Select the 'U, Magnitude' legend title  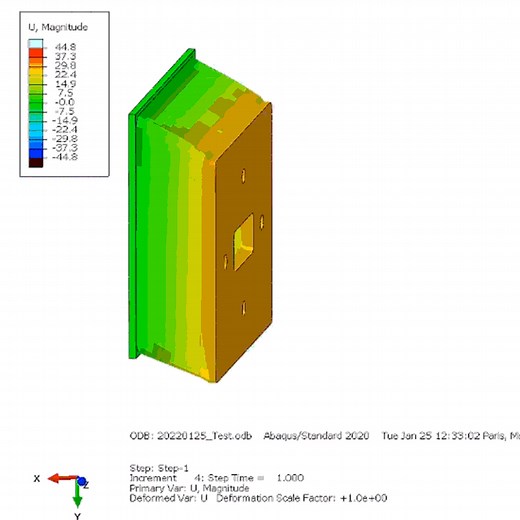(x=58, y=27)
